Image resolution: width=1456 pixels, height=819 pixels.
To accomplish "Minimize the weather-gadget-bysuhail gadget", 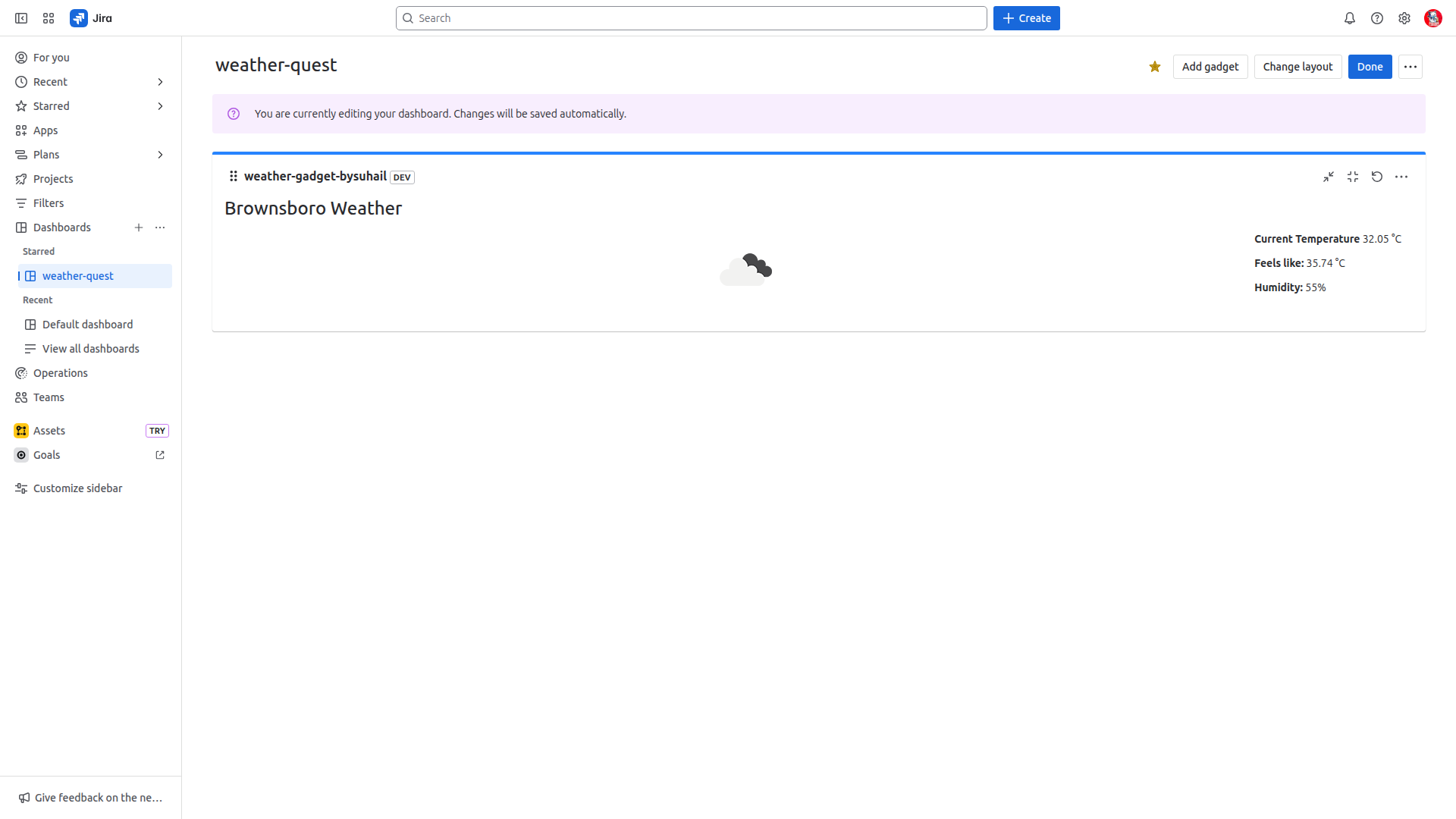I will point(1329,177).
